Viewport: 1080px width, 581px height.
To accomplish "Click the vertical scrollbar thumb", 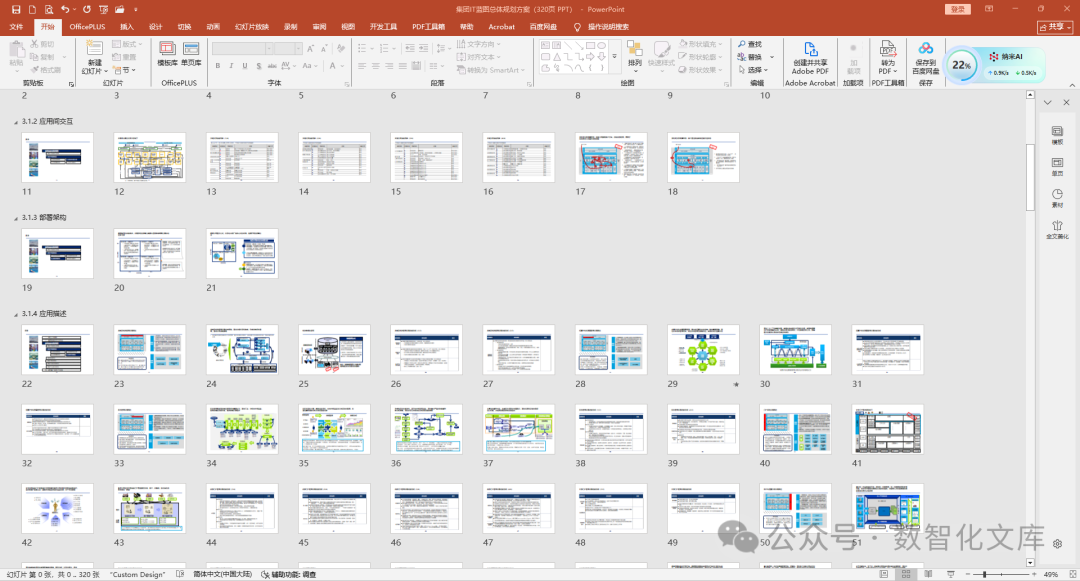I will [1030, 177].
